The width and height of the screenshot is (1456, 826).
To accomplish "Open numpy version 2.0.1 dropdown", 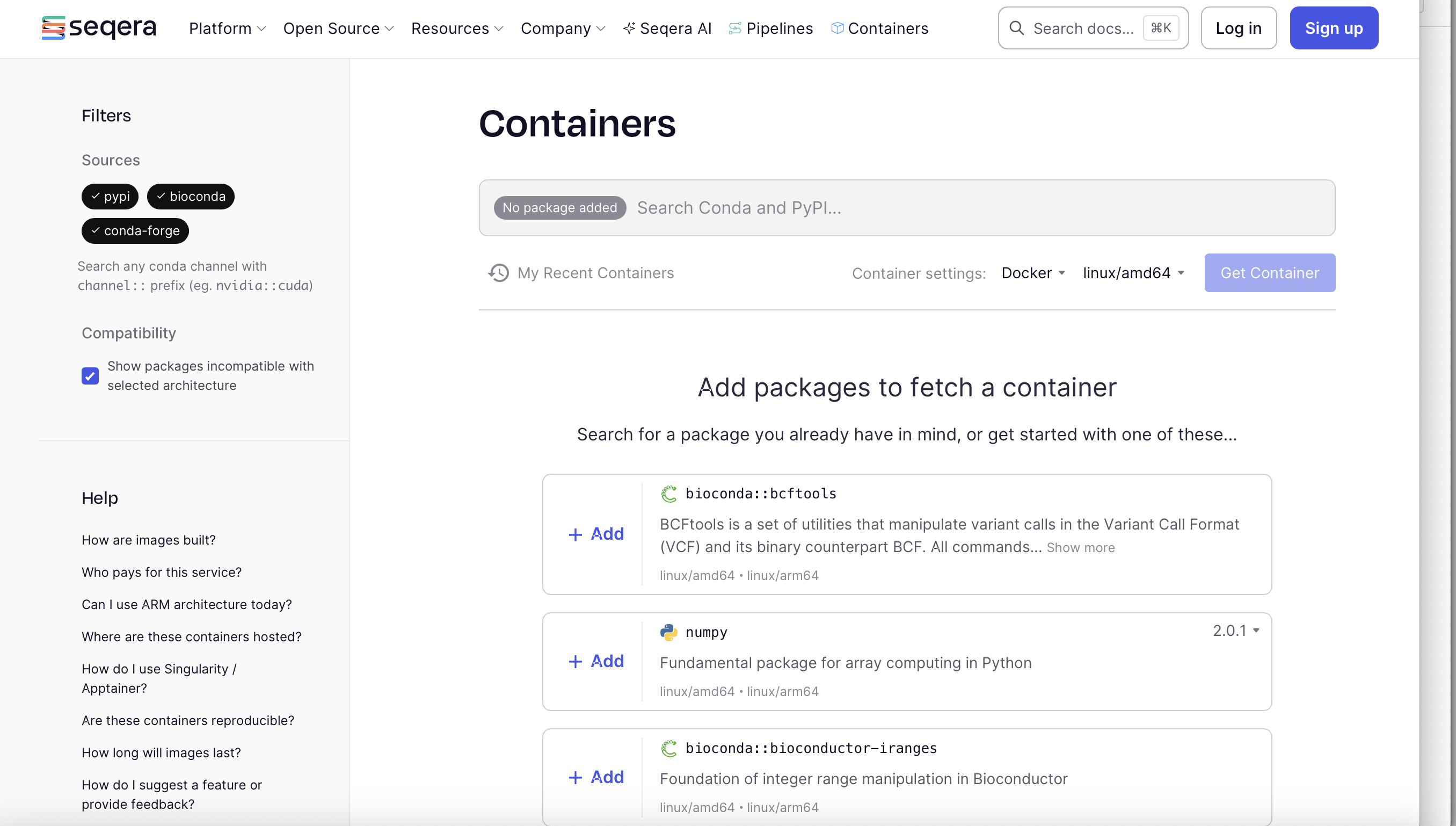I will point(1236,631).
